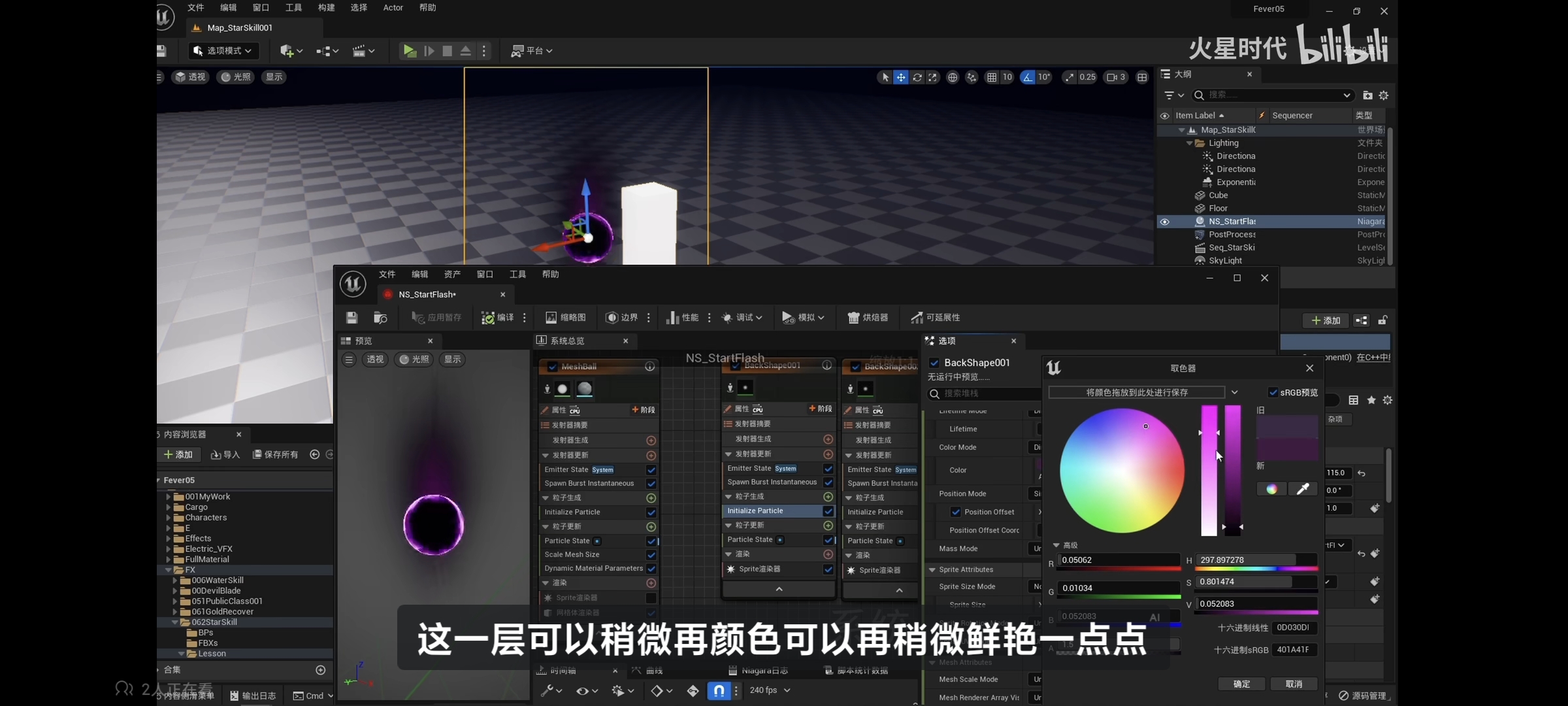Viewport: 1568px width, 706px height.
Task: Select the rotate transform tool in viewport
Action: pos(917,77)
